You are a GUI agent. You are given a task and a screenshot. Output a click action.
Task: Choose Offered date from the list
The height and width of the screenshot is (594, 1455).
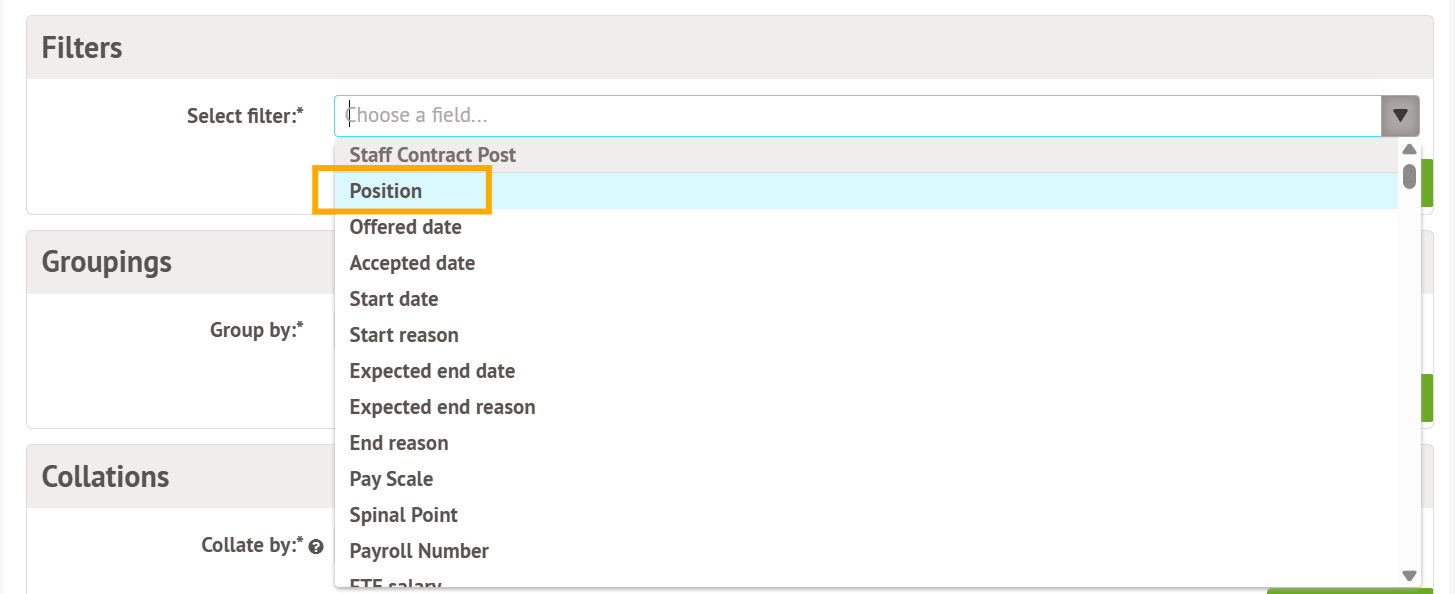405,227
